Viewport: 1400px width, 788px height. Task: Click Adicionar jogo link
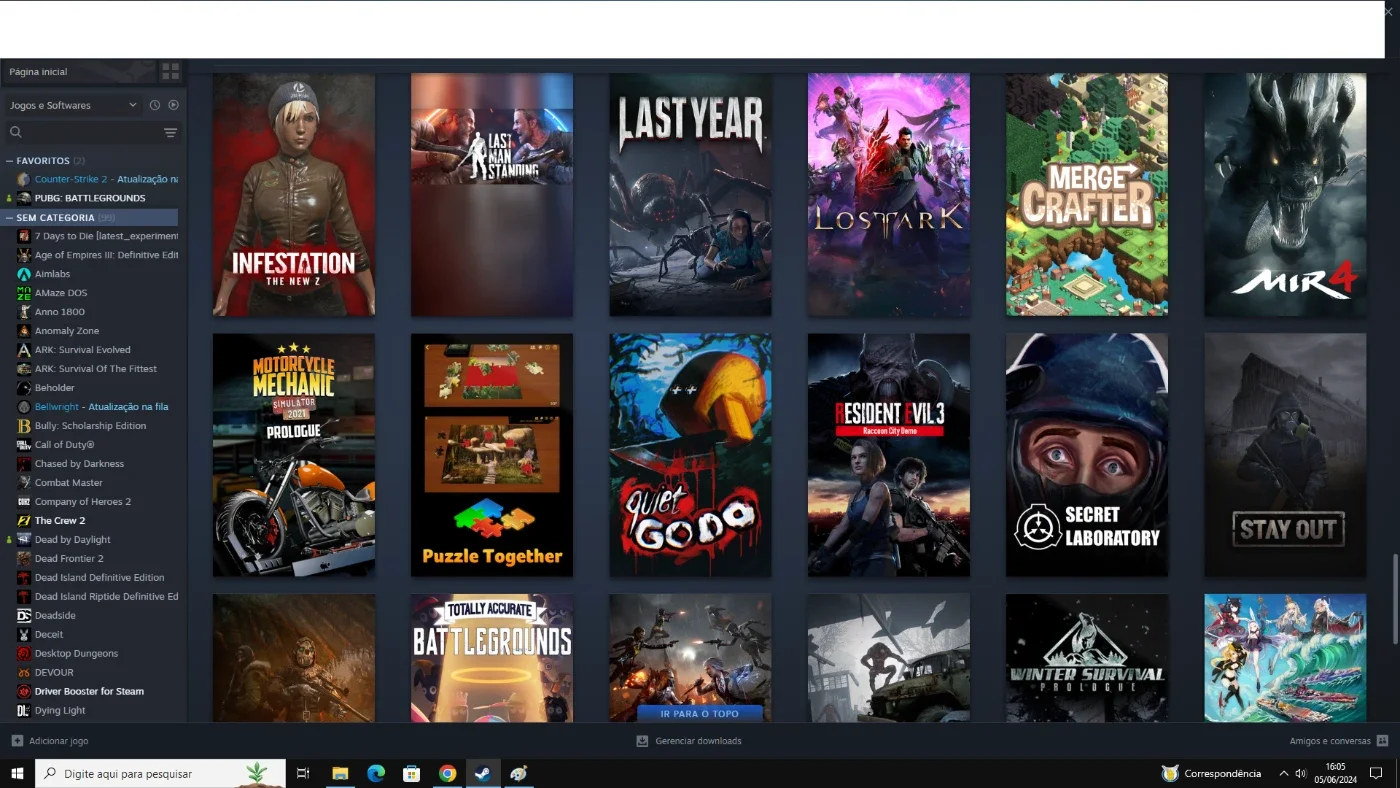[x=58, y=741]
